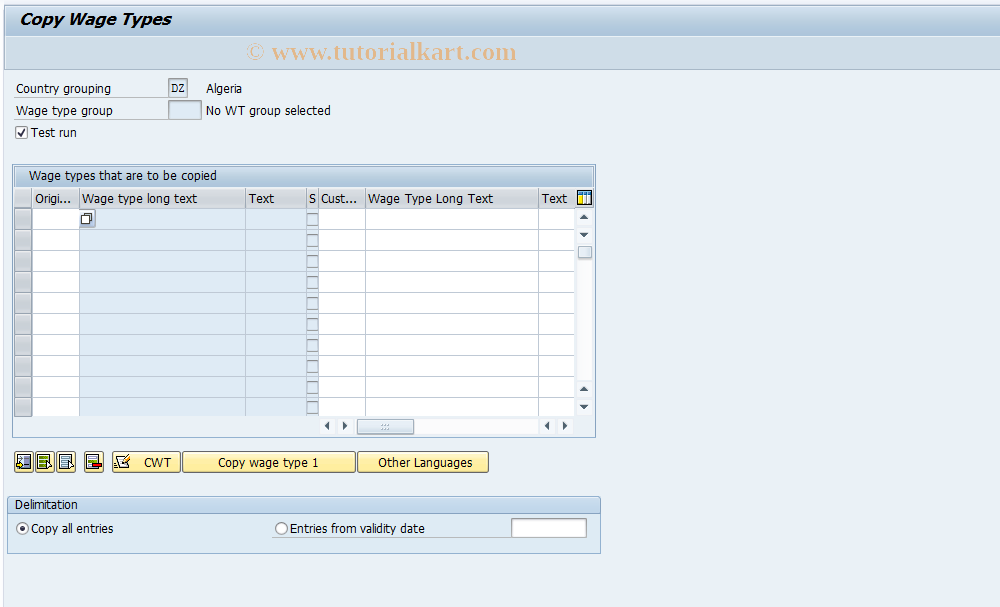This screenshot has height=607, width=1000.
Task: Click the Delete Row icon with red bar
Action: tap(94, 462)
